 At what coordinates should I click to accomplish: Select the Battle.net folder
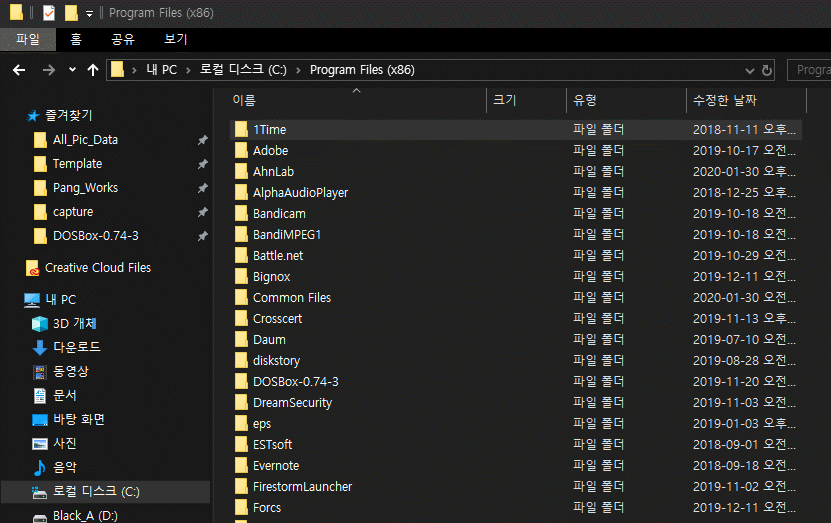(278, 255)
